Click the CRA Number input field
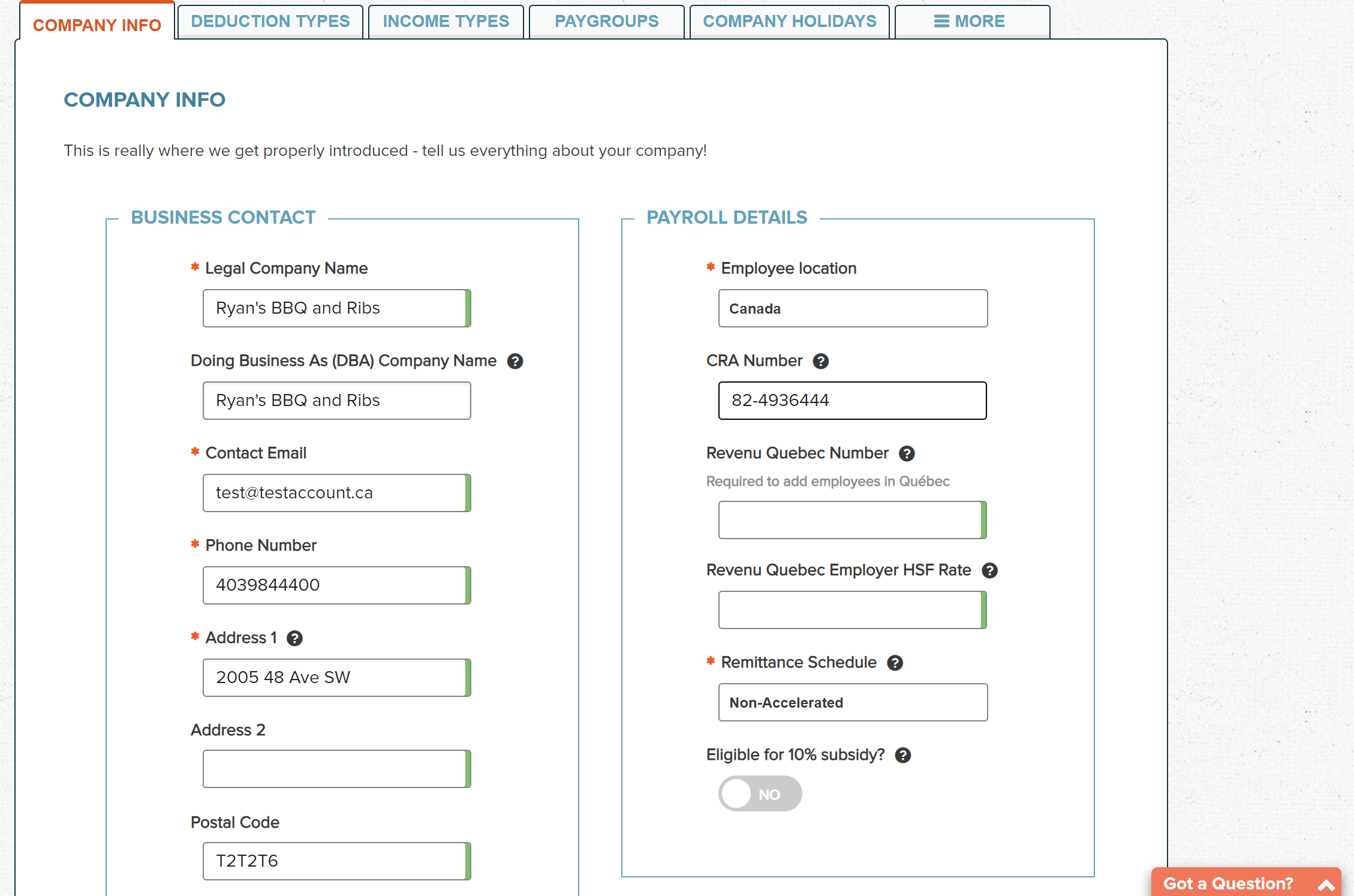The height and width of the screenshot is (896, 1354). click(x=852, y=401)
